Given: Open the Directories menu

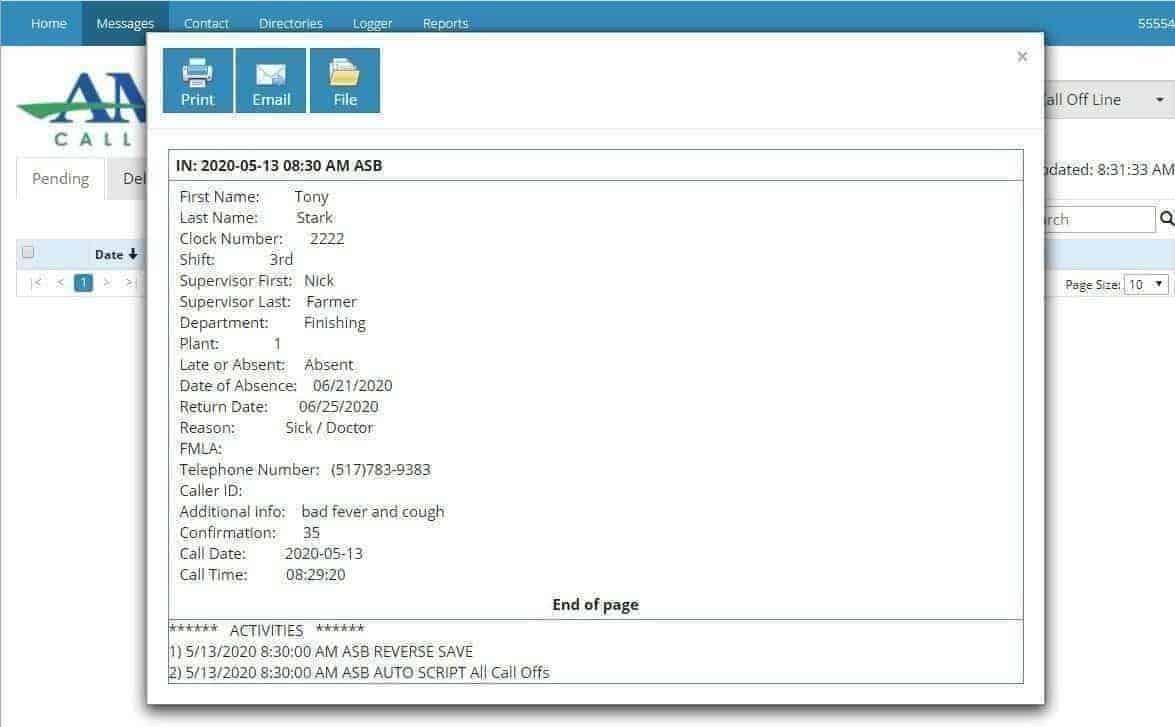Looking at the screenshot, I should tap(290, 23).
